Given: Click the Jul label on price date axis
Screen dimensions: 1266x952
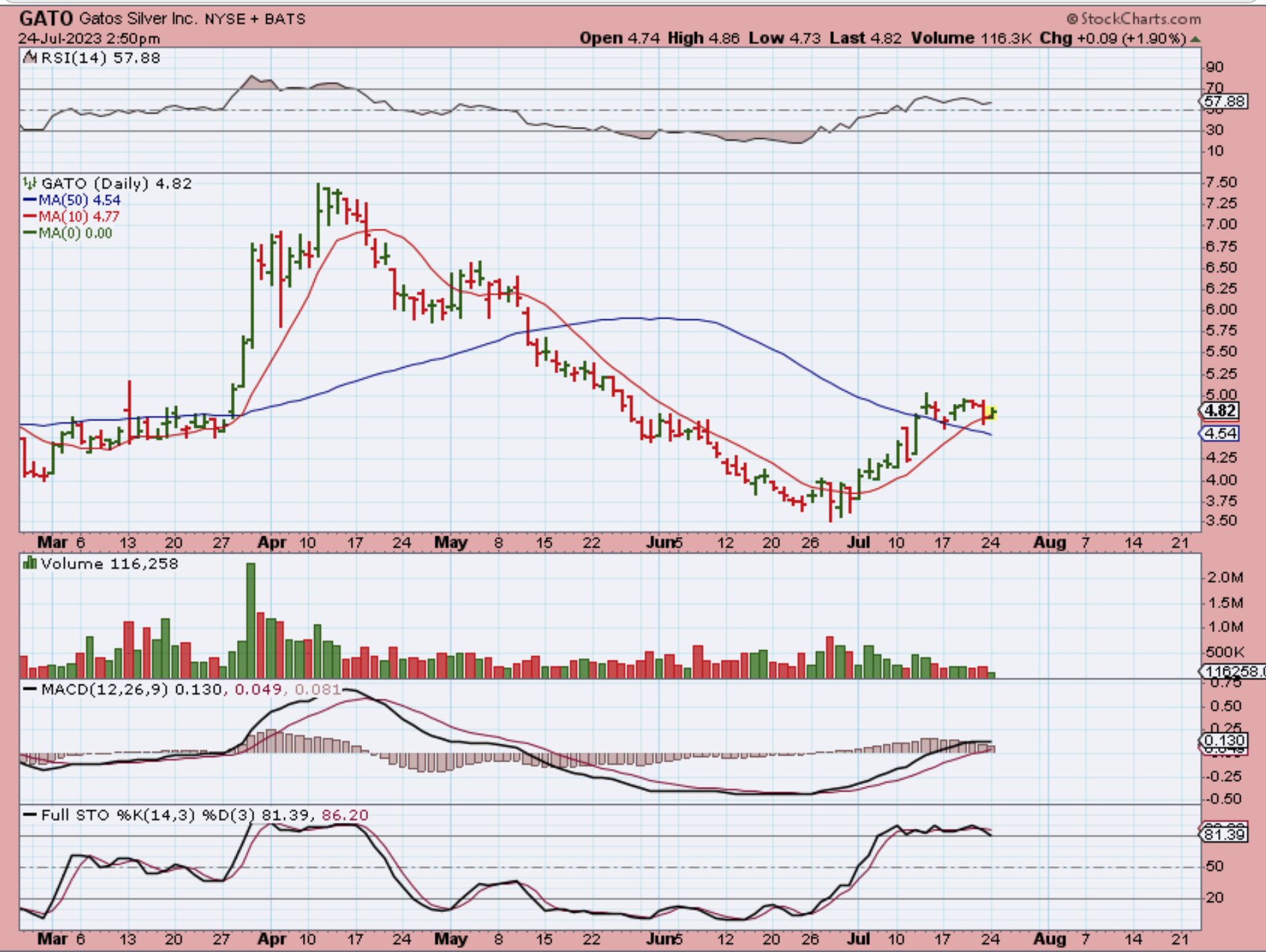Looking at the screenshot, I should pos(859,542).
